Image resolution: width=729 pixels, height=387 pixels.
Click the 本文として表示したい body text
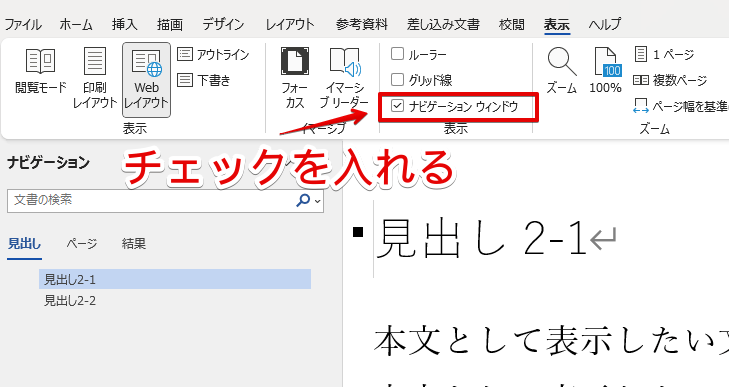click(550, 341)
